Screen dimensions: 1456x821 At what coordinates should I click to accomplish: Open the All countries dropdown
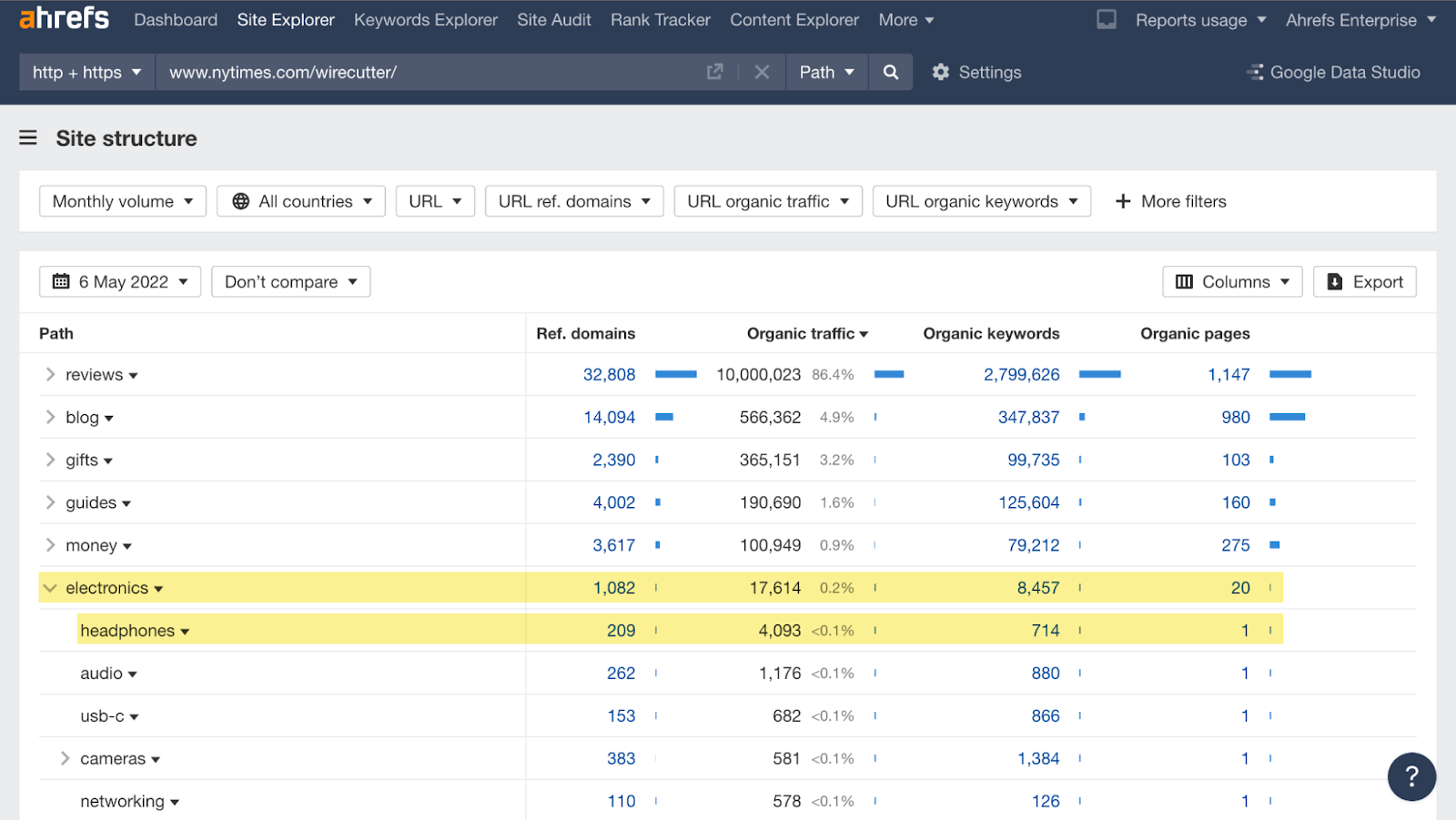point(301,201)
